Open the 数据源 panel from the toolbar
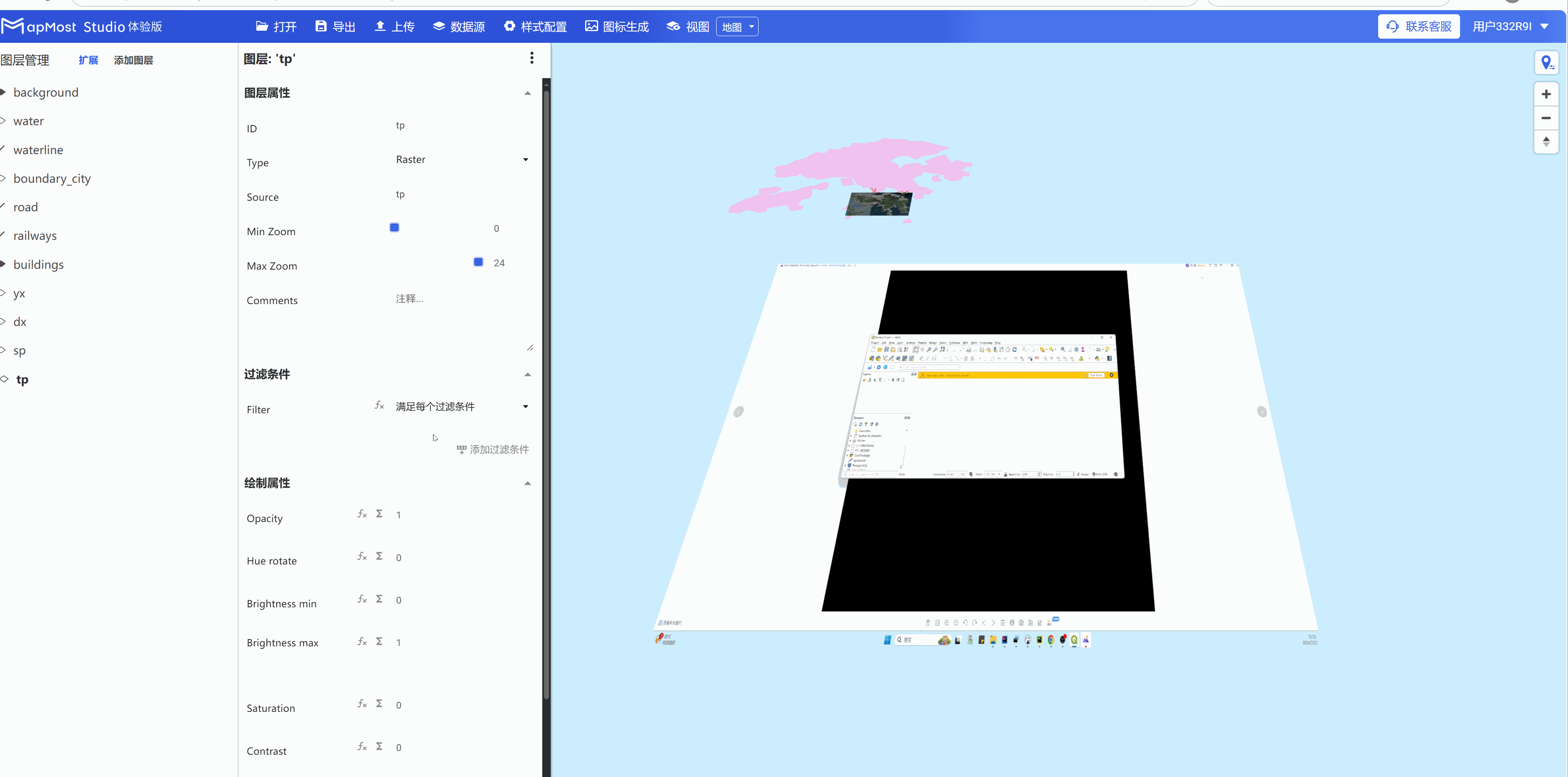The width and height of the screenshot is (1568, 777). click(x=459, y=26)
